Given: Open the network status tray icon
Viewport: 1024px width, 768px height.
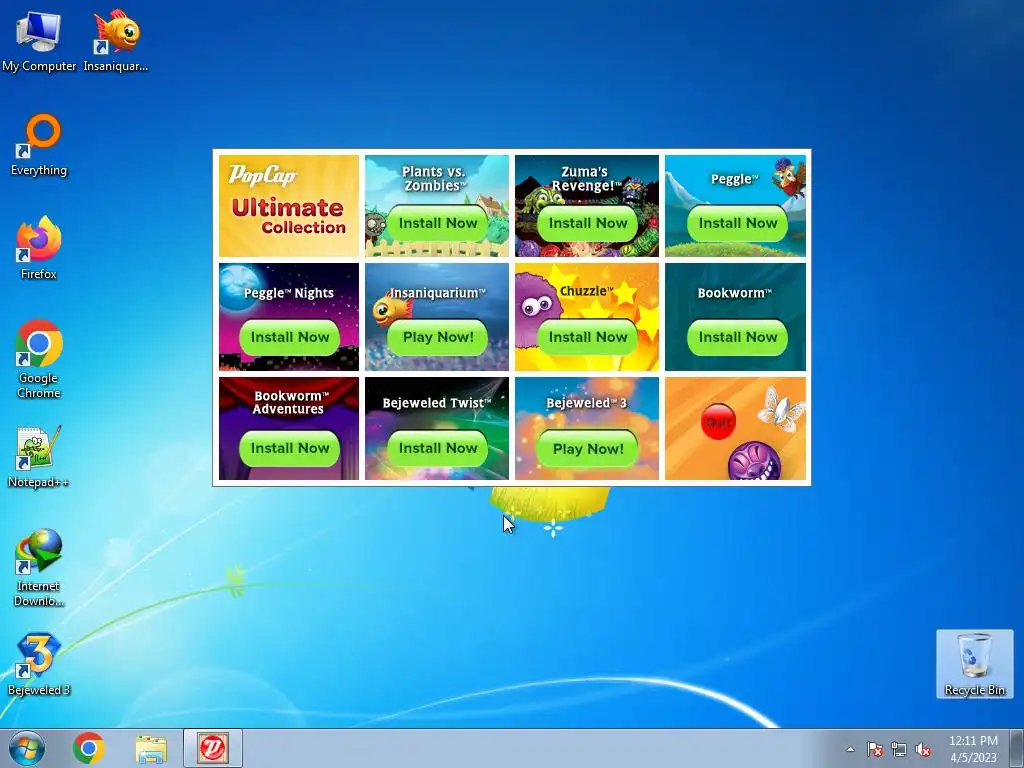Looking at the screenshot, I should click(x=899, y=750).
